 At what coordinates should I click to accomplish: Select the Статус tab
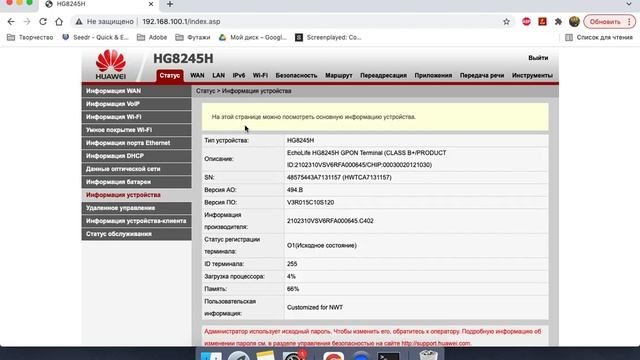170,76
